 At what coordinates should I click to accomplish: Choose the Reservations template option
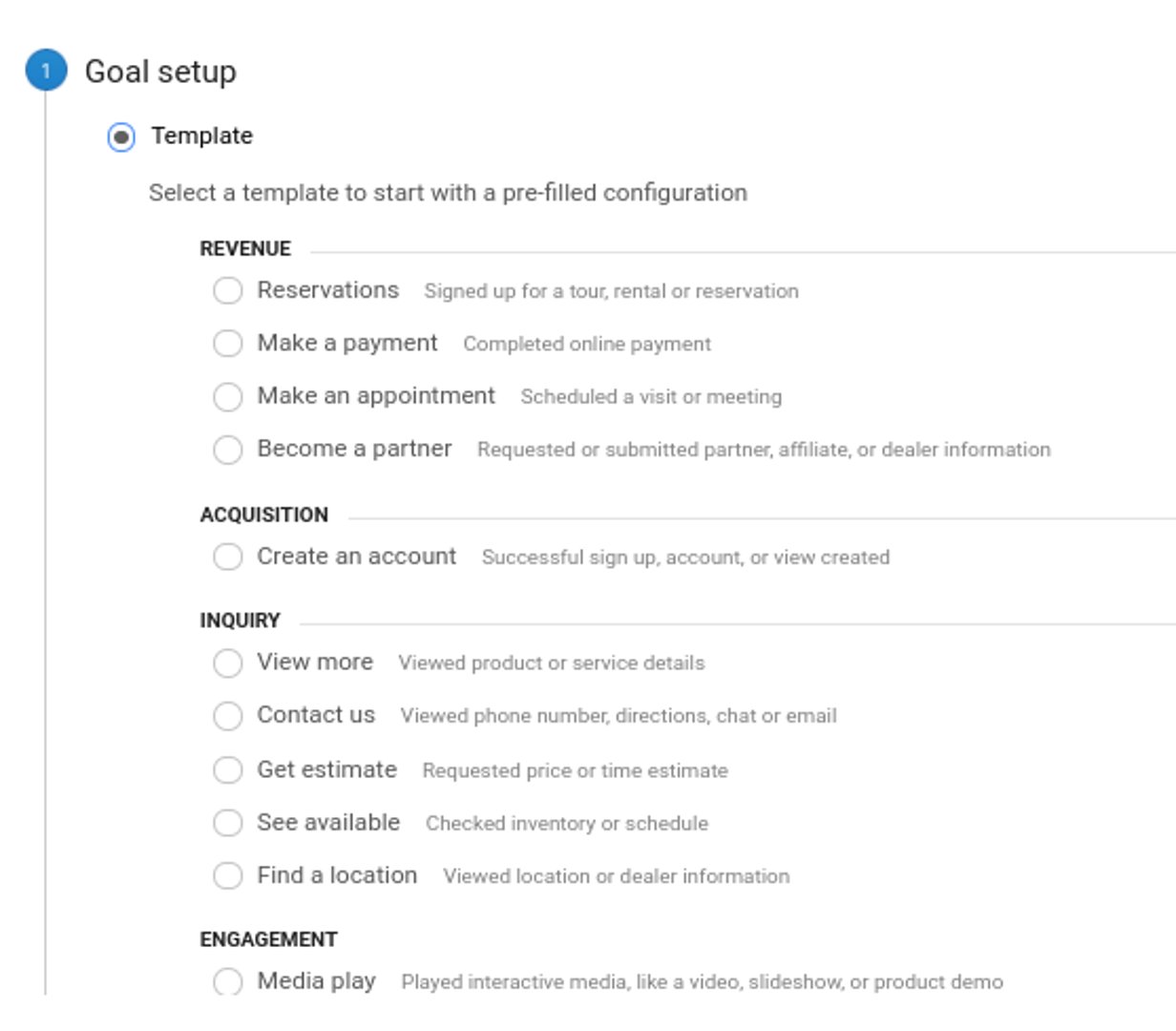[x=227, y=290]
